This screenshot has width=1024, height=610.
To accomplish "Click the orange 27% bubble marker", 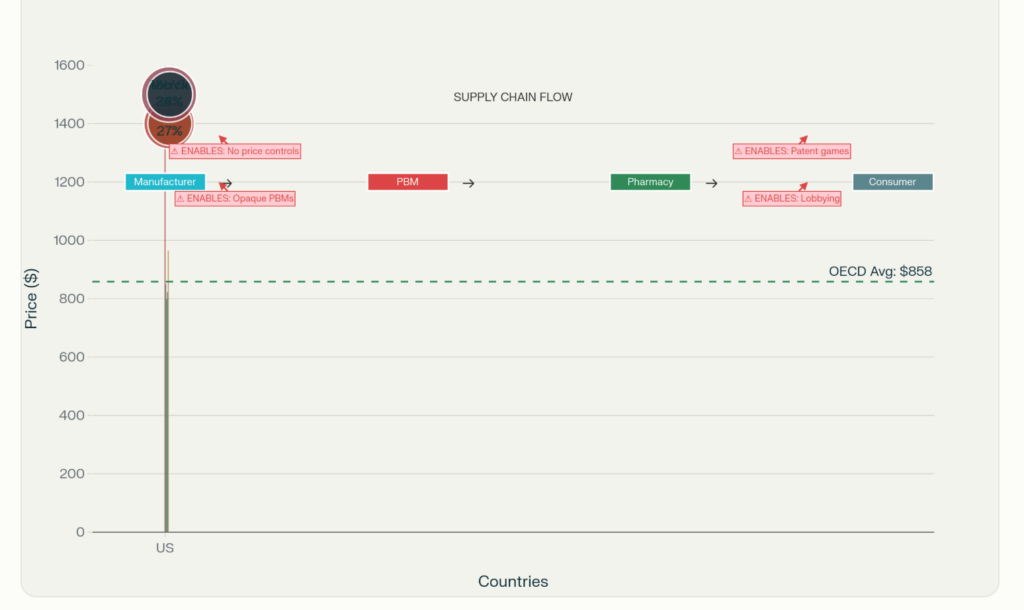I will pos(169,128).
